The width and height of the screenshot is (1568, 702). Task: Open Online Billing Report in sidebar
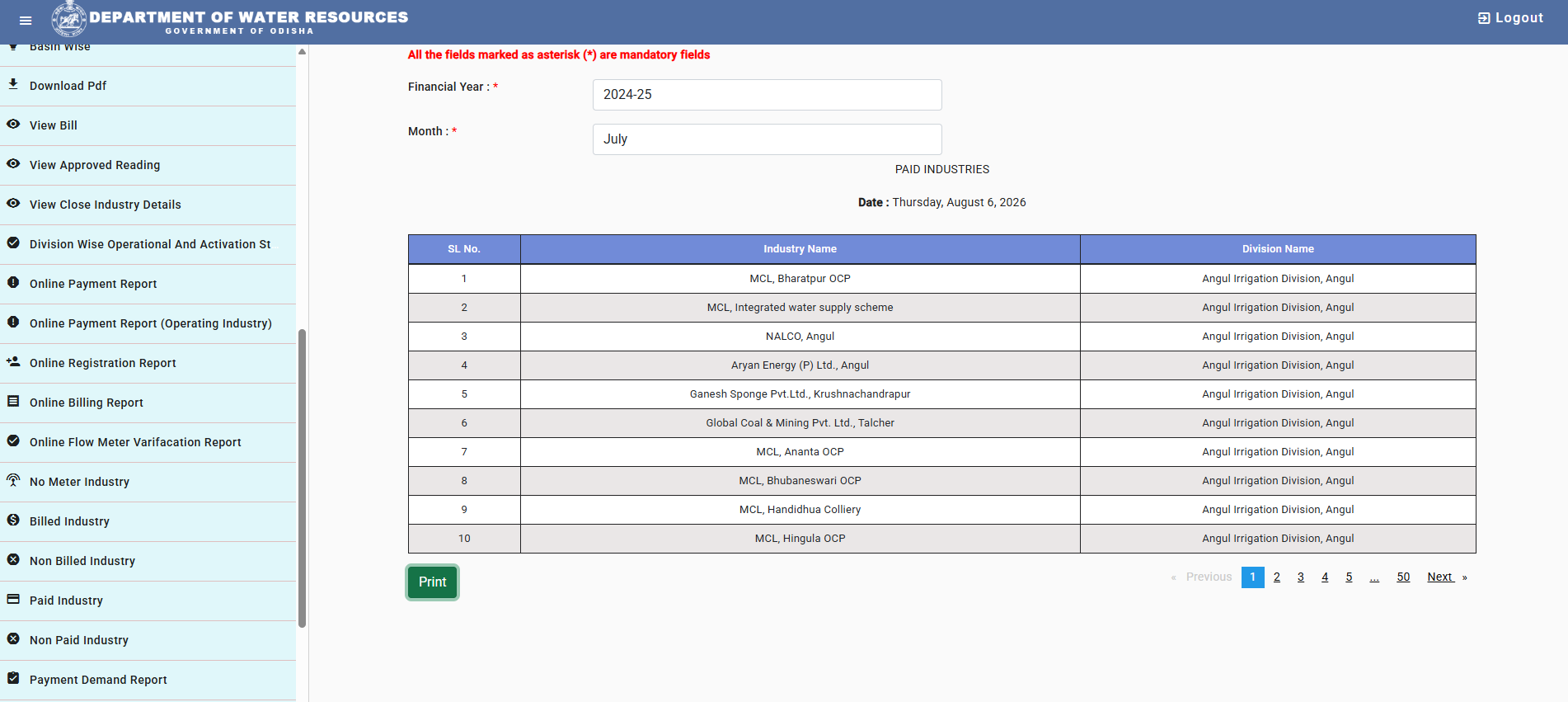point(148,403)
